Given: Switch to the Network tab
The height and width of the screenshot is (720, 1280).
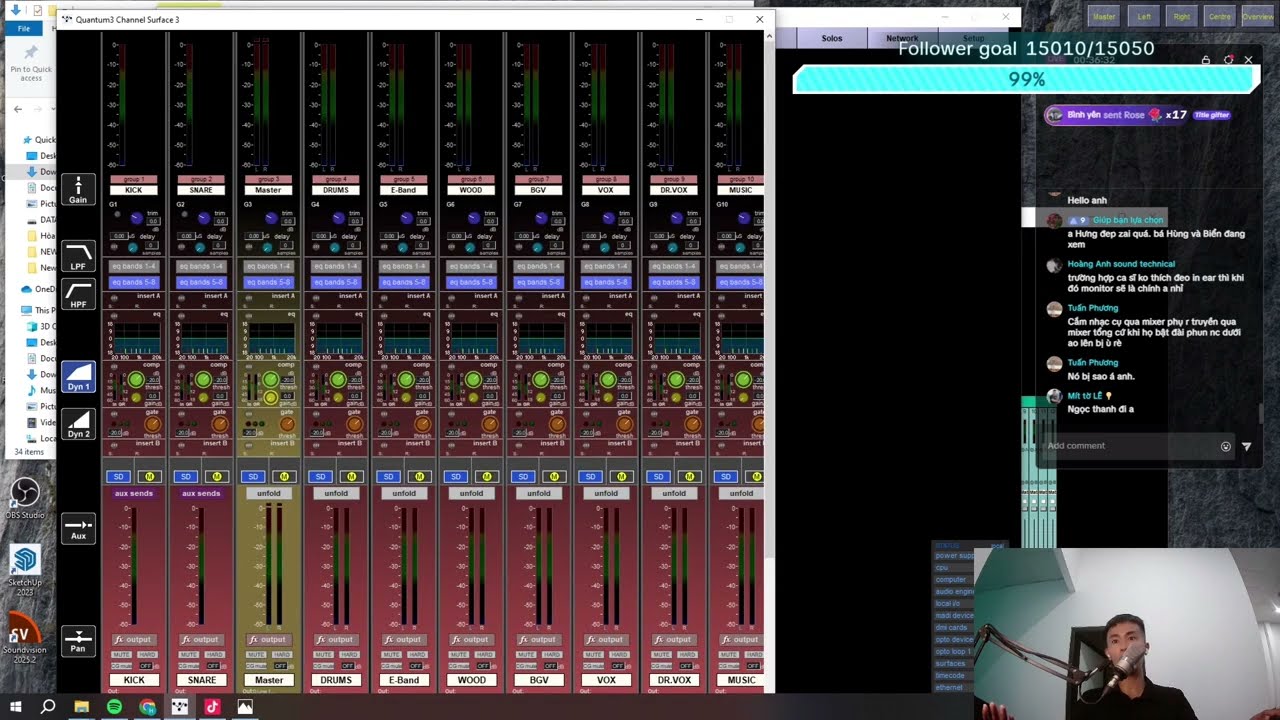Looking at the screenshot, I should click(x=902, y=38).
